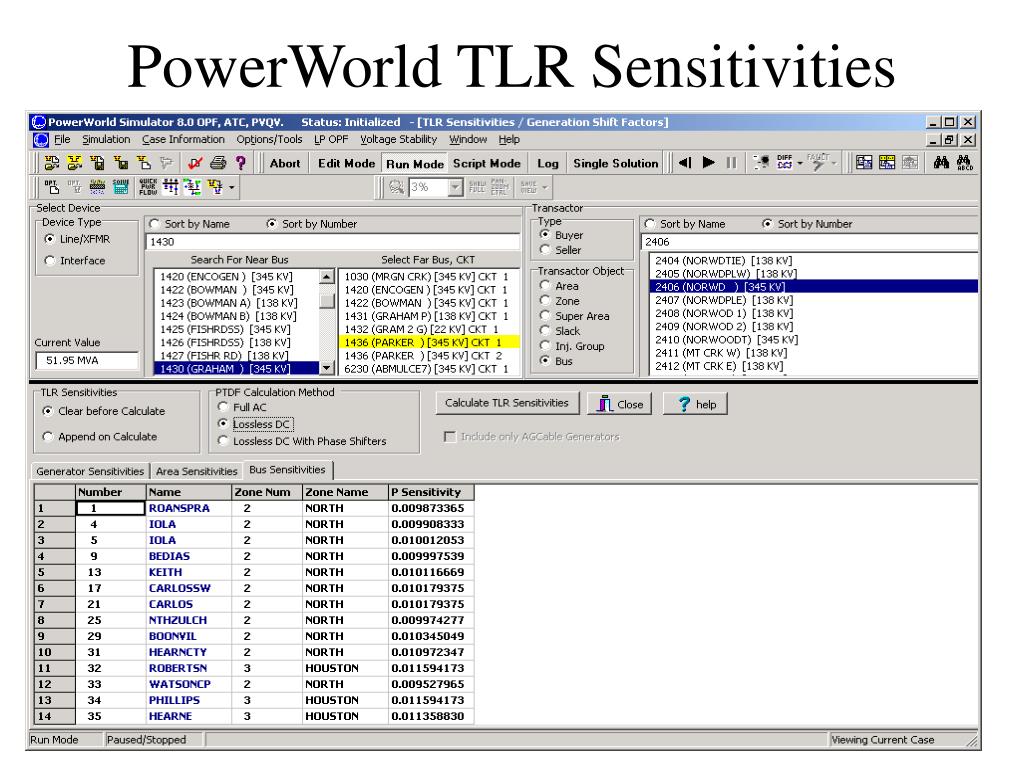Open the Options/Tools menu

pyautogui.click(x=269, y=139)
